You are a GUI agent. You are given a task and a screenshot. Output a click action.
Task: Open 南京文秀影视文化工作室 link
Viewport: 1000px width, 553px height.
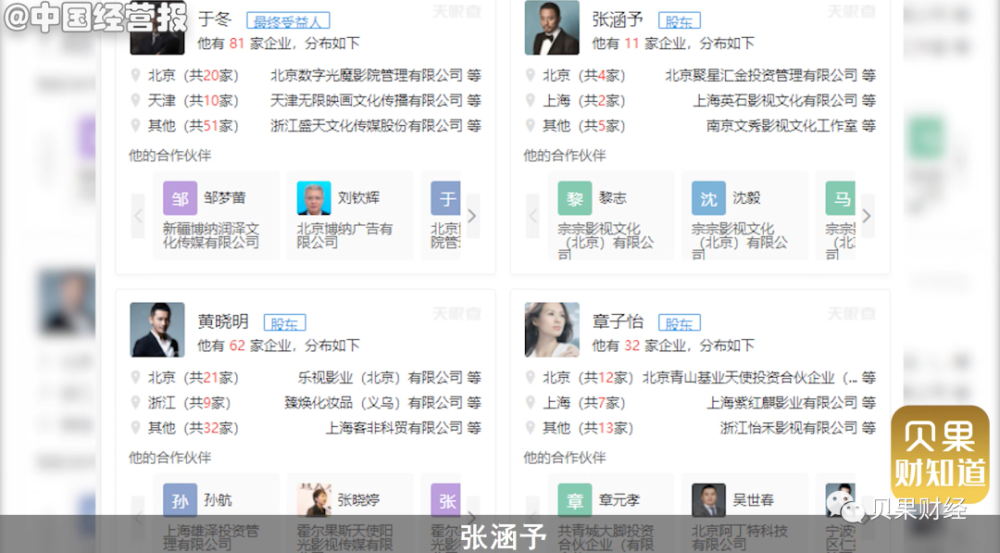tap(782, 126)
